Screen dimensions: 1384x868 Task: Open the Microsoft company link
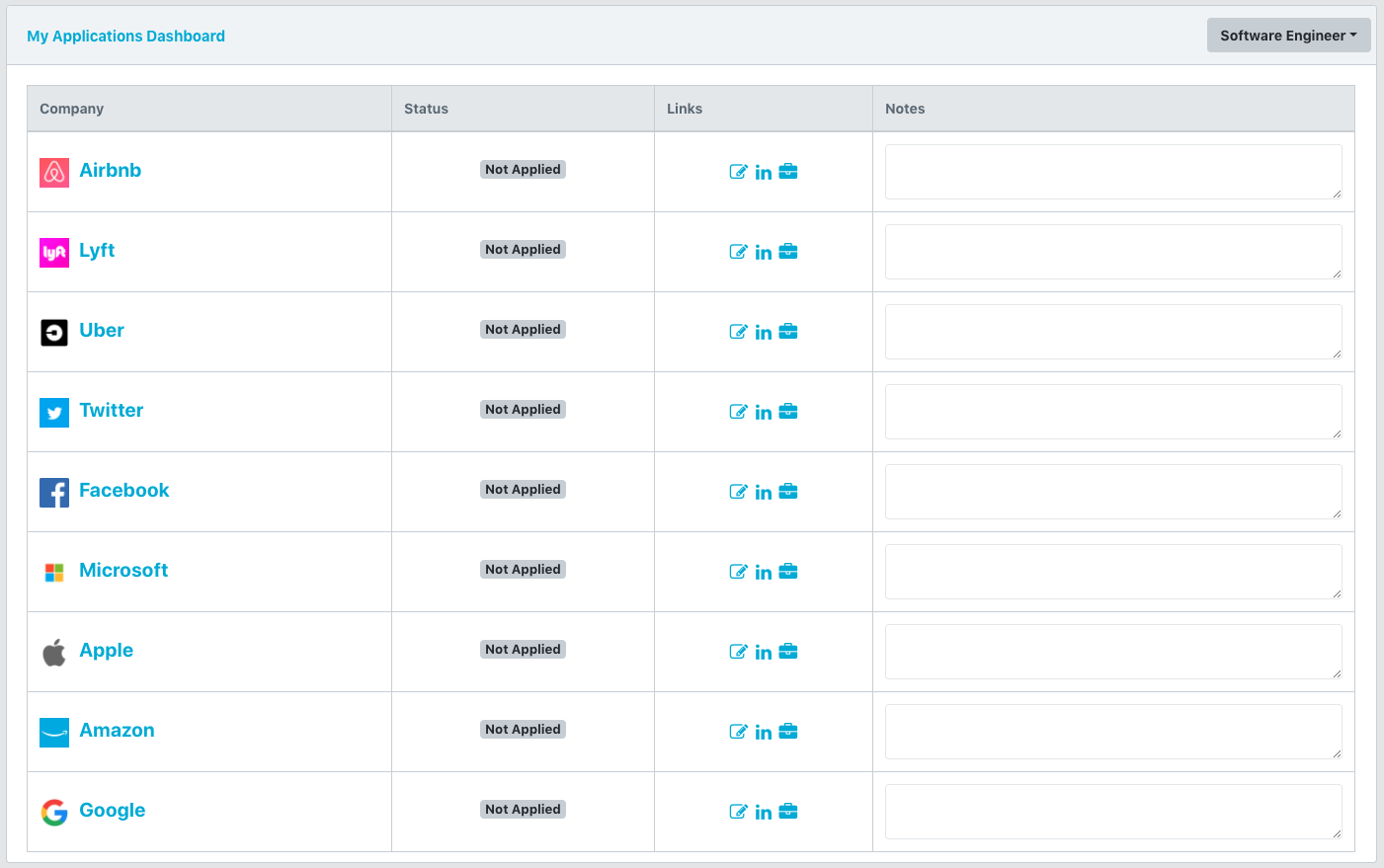(123, 571)
